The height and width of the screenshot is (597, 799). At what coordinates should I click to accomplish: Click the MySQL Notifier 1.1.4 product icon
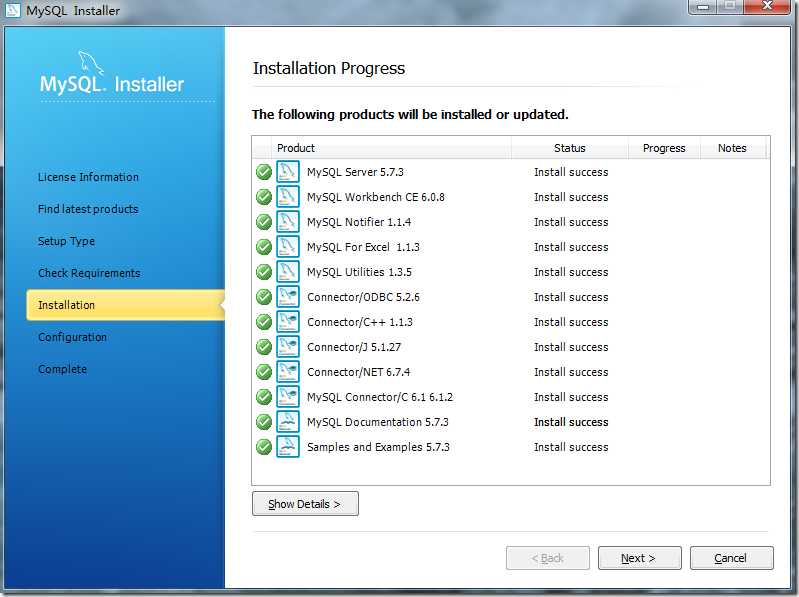click(x=287, y=222)
